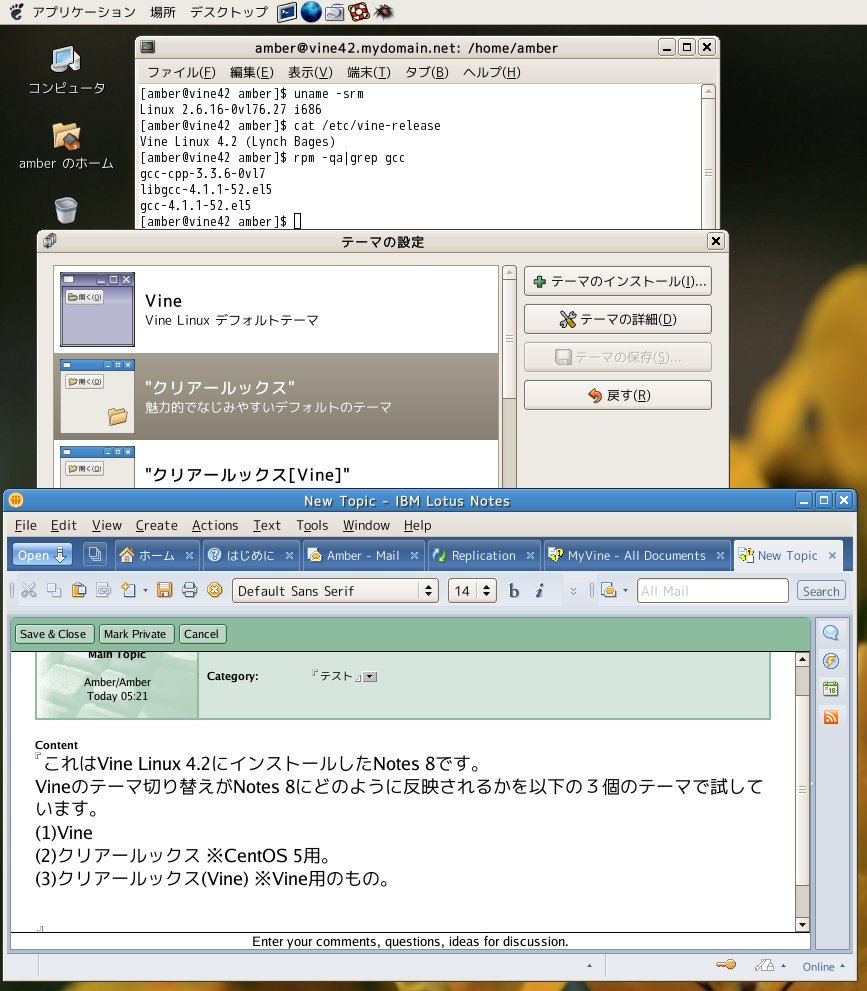Click the status bar arrow left of key icon

[589, 966]
